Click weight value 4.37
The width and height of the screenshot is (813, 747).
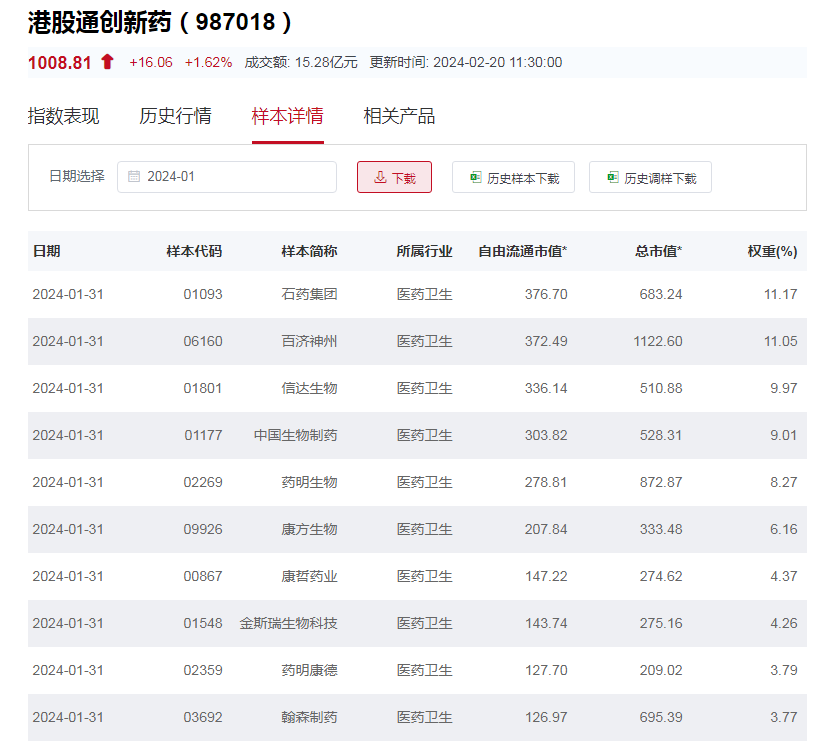(783, 576)
